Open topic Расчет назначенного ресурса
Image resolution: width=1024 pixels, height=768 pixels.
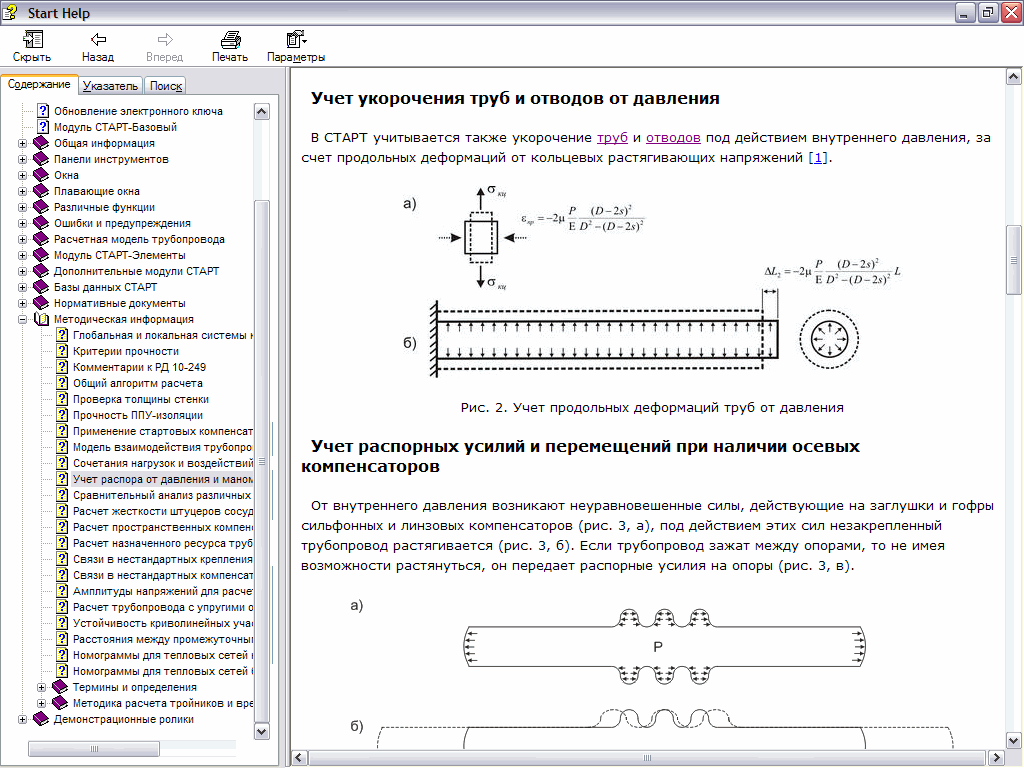pos(163,543)
